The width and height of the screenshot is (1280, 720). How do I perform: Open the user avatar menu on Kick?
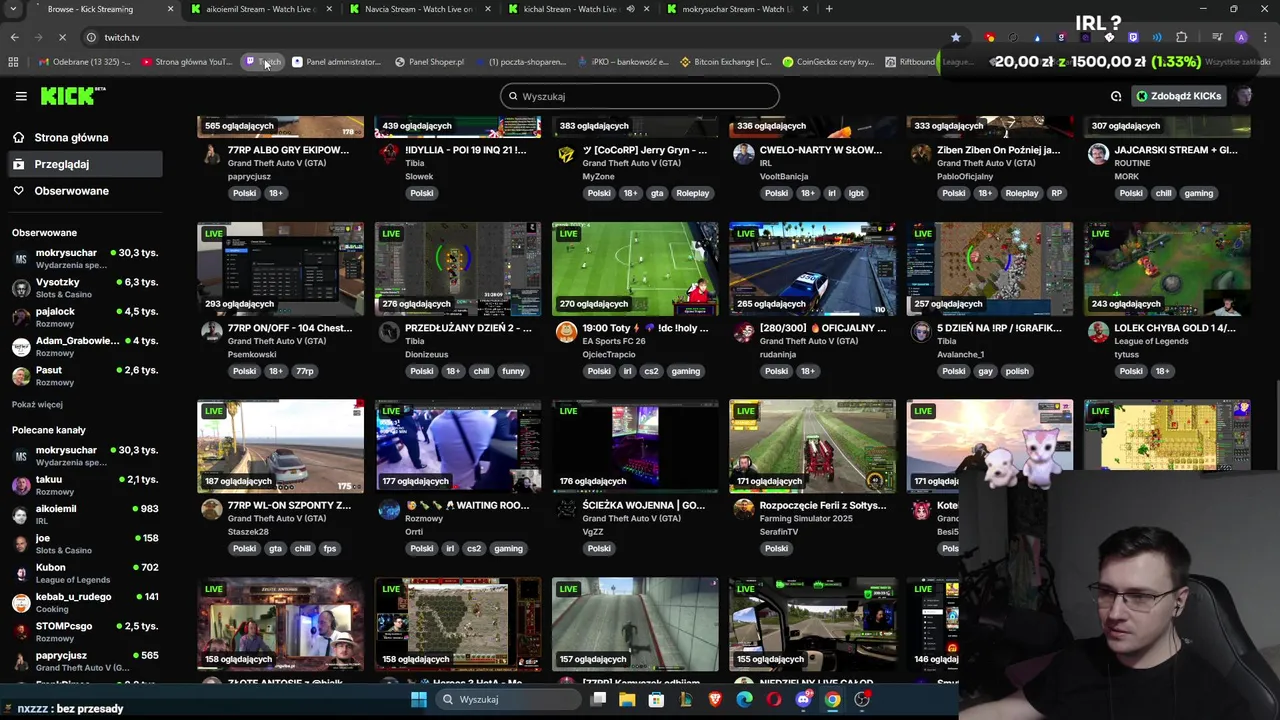click(1244, 96)
